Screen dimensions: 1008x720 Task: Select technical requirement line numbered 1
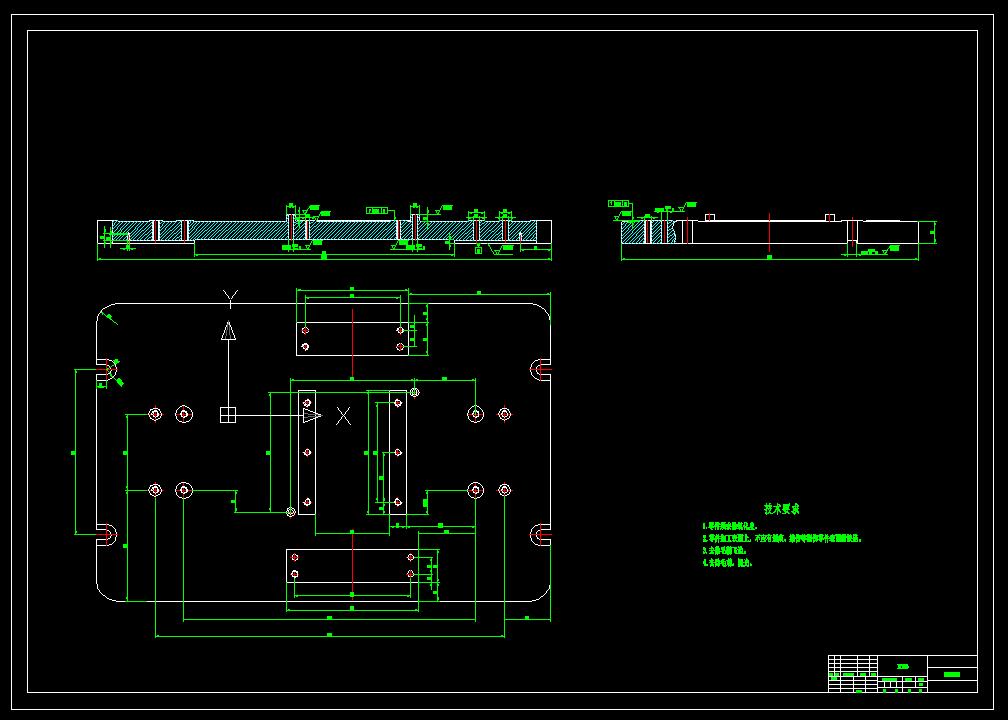click(x=730, y=526)
